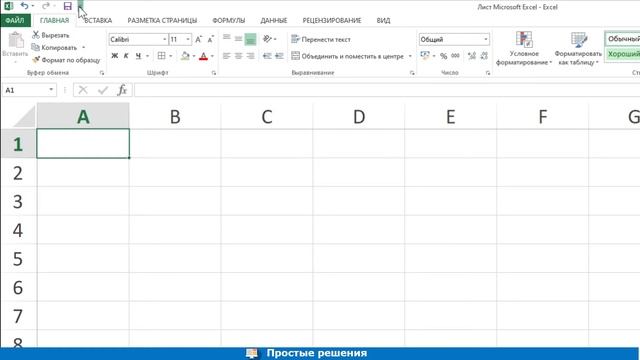Open underline style dropdown arrow
This screenshot has height=360, width=640.
[x=147, y=56]
